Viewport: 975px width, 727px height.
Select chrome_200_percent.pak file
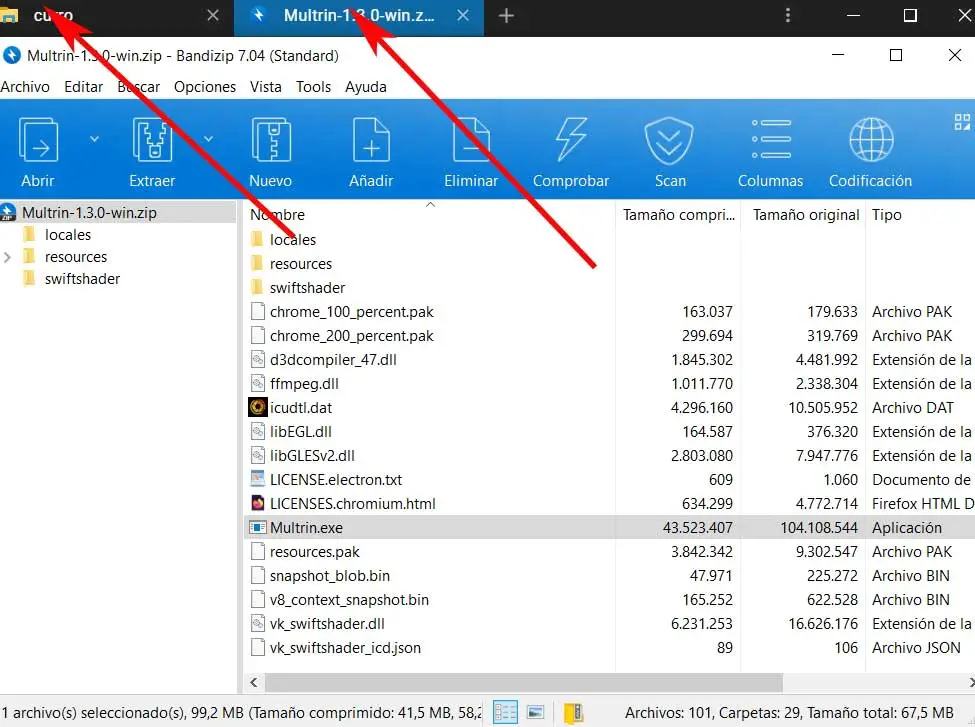coord(351,336)
